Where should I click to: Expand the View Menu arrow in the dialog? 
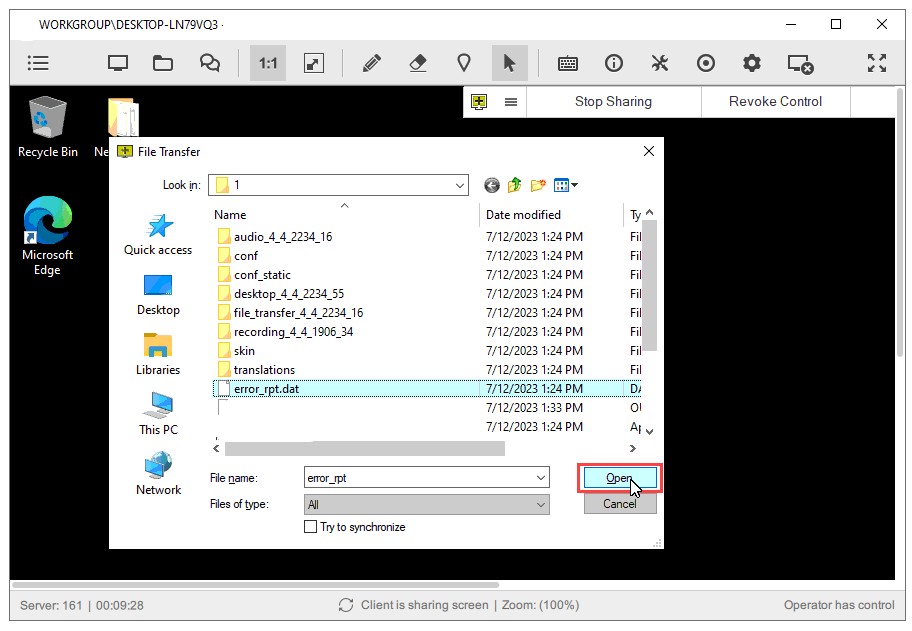(575, 184)
